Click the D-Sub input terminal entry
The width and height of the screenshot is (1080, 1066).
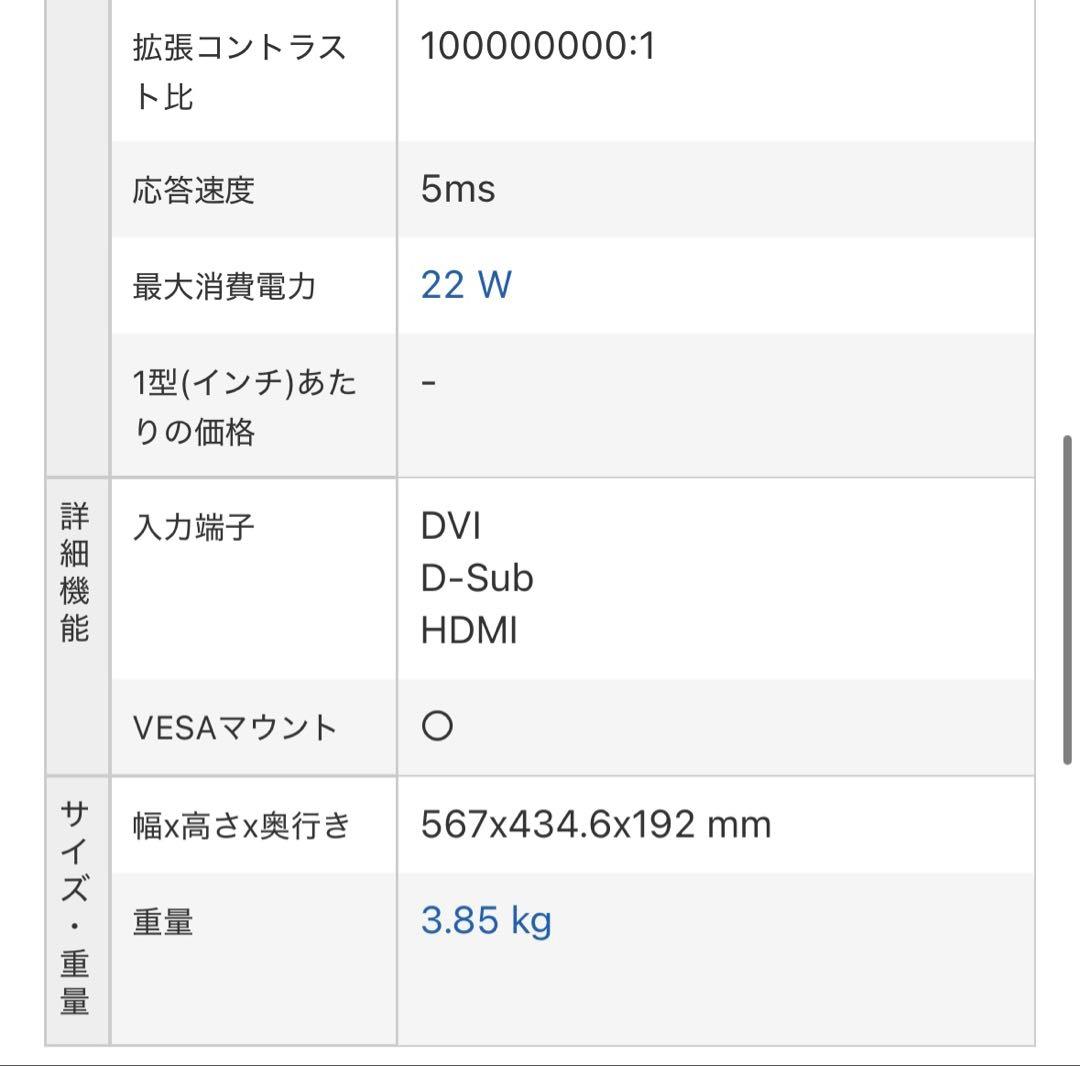point(477,578)
